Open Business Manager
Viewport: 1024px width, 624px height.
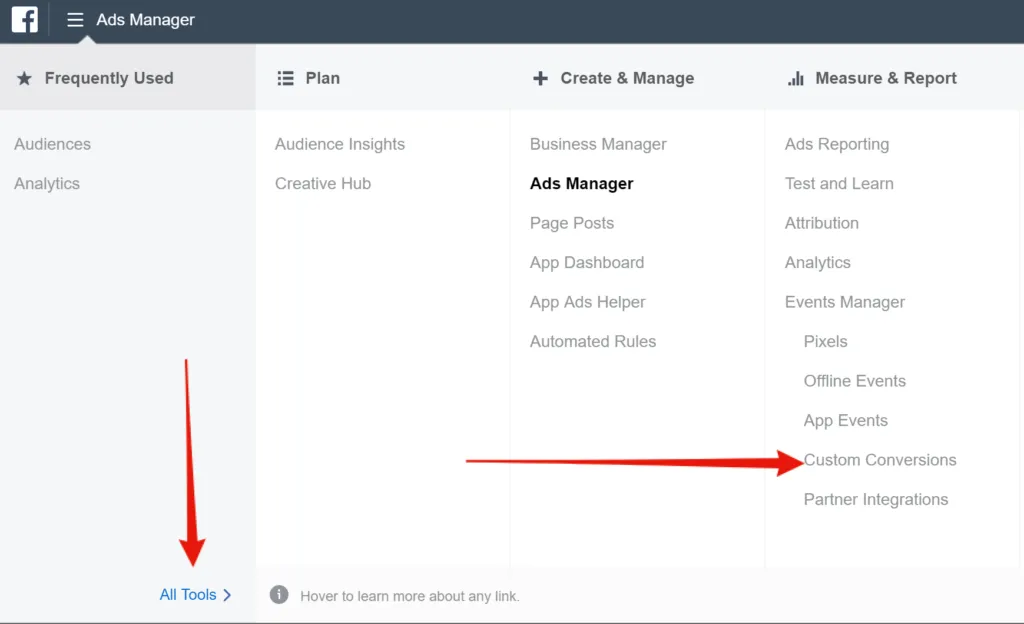point(598,144)
